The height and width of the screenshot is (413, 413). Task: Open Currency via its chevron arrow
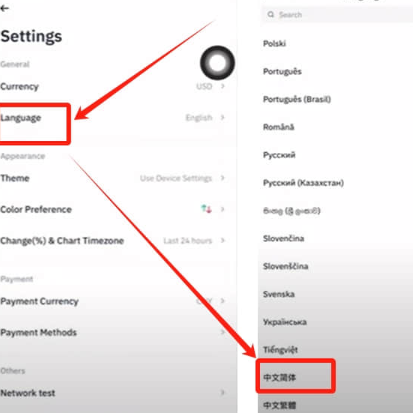click(x=223, y=86)
